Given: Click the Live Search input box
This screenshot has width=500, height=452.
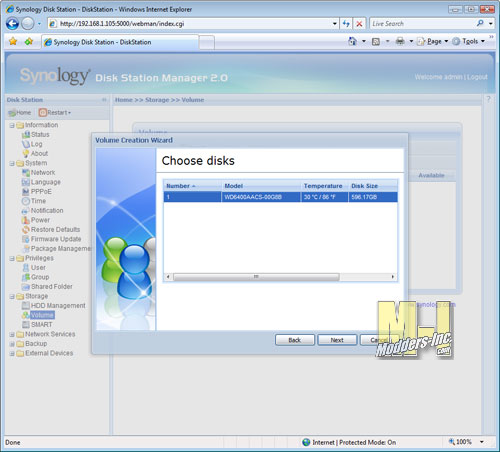Looking at the screenshot, I should (423, 24).
